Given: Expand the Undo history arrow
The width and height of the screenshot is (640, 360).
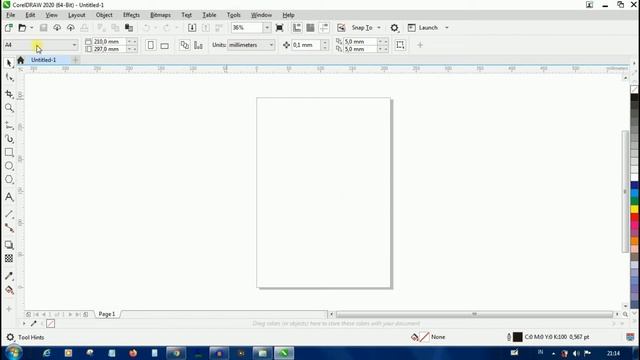Looking at the screenshot, I should pyautogui.click(x=156, y=28).
